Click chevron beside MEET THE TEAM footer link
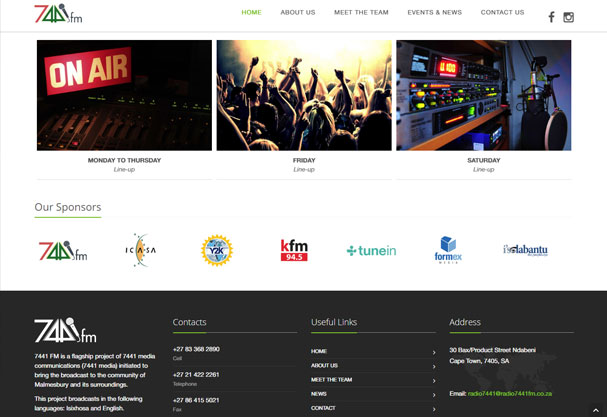The height and width of the screenshot is (417, 607). click(x=433, y=380)
